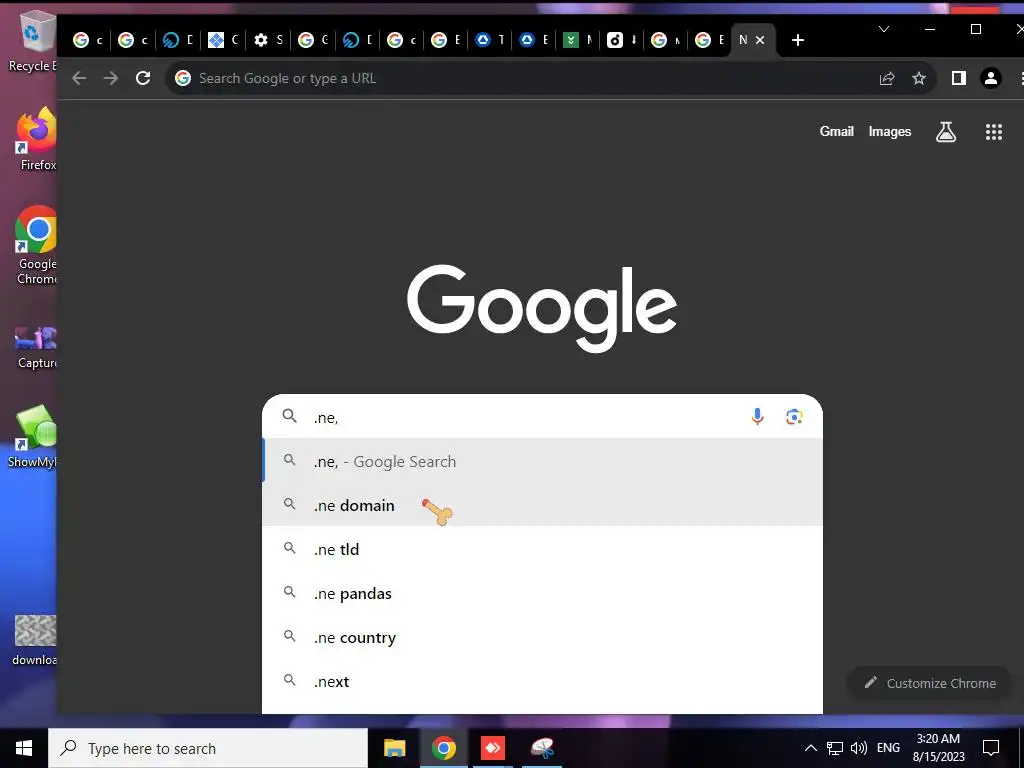
Task: Switch to the TikTok icon tab
Action: pos(621,40)
